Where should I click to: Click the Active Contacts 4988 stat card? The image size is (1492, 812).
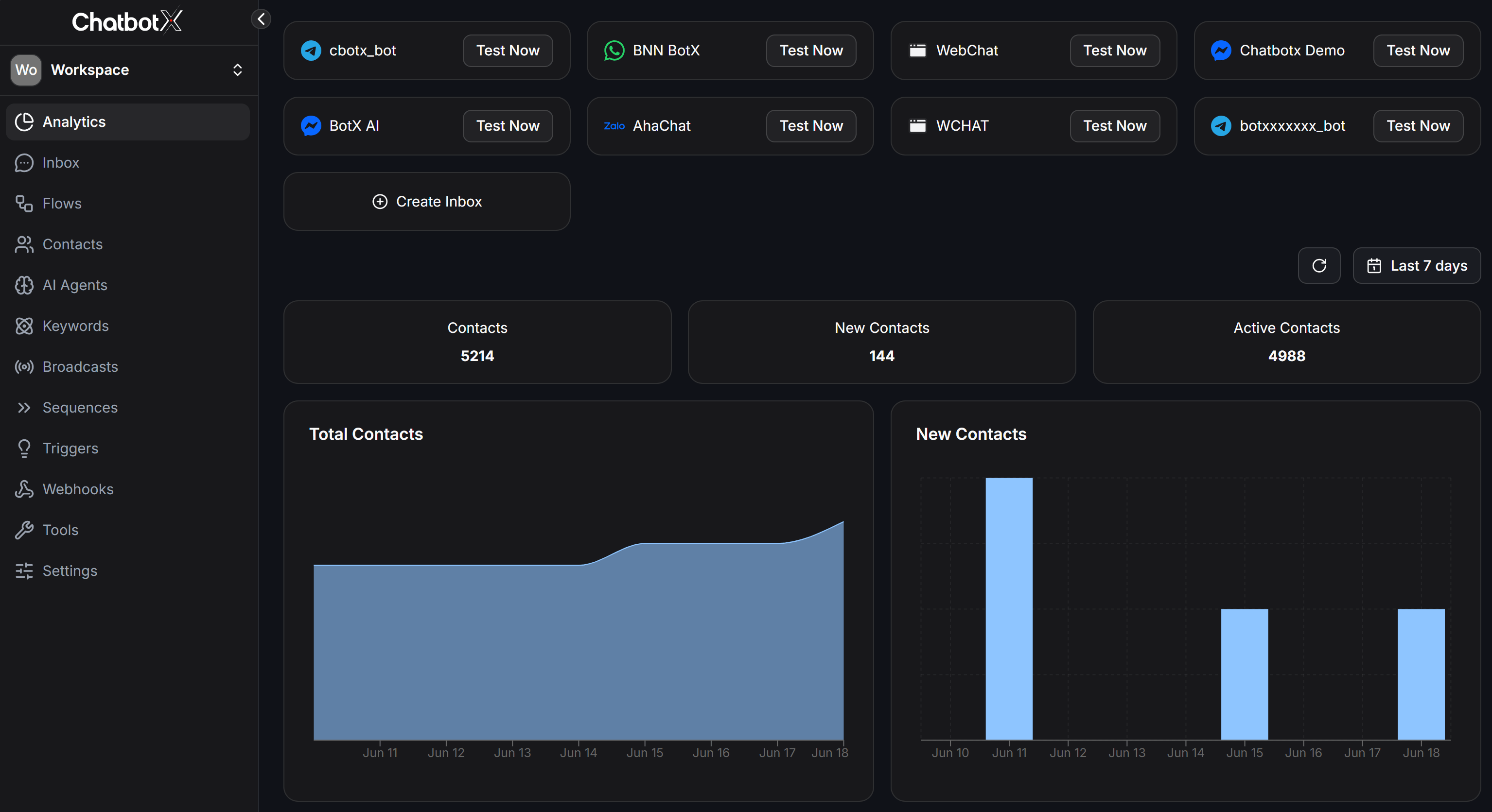click(1286, 342)
